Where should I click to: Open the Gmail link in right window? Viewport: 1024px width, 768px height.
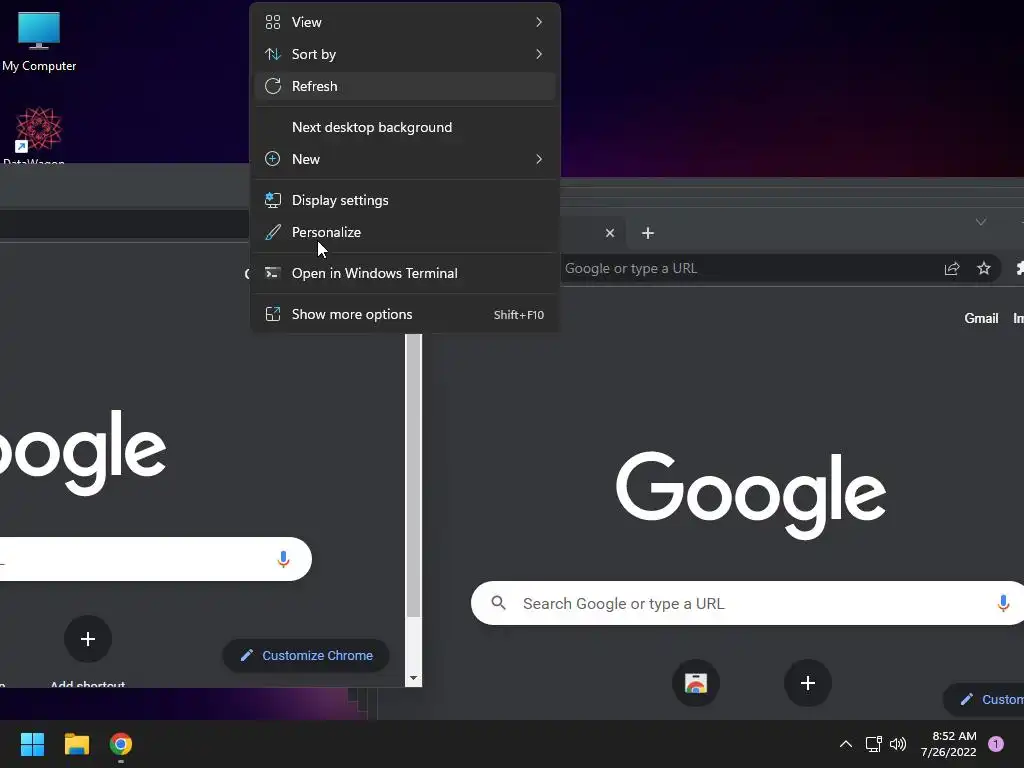coord(981,318)
